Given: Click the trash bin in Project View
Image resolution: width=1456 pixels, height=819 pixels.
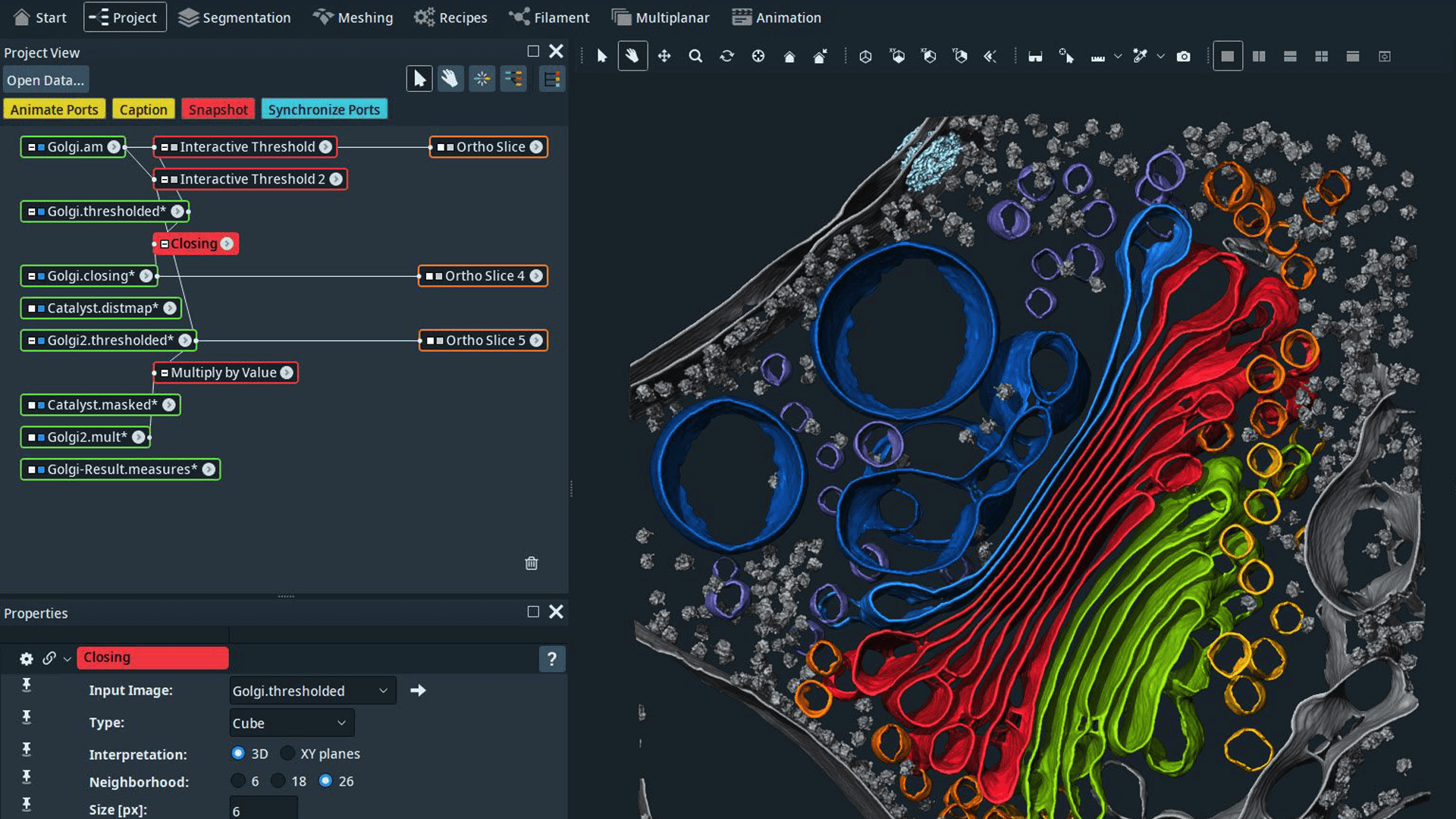Looking at the screenshot, I should (532, 563).
